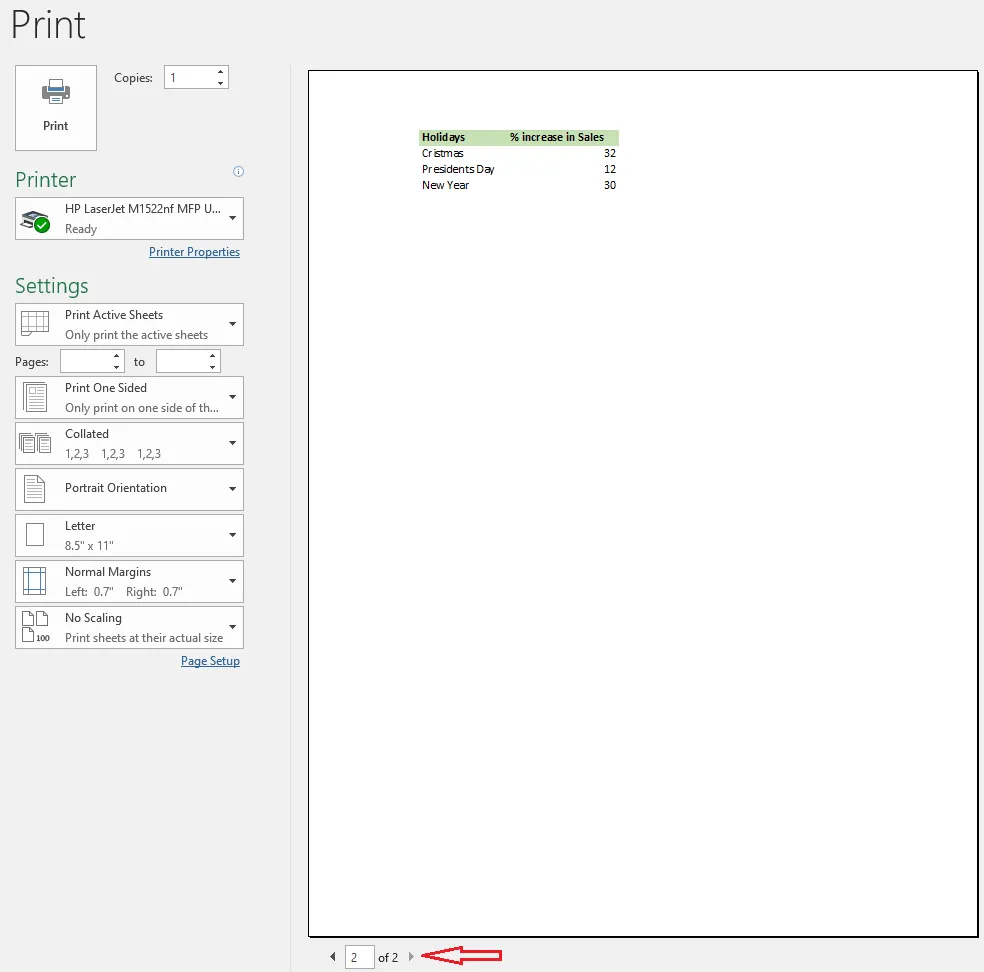This screenshot has width=984, height=972.
Task: Click the margins layout icon
Action: click(35, 580)
